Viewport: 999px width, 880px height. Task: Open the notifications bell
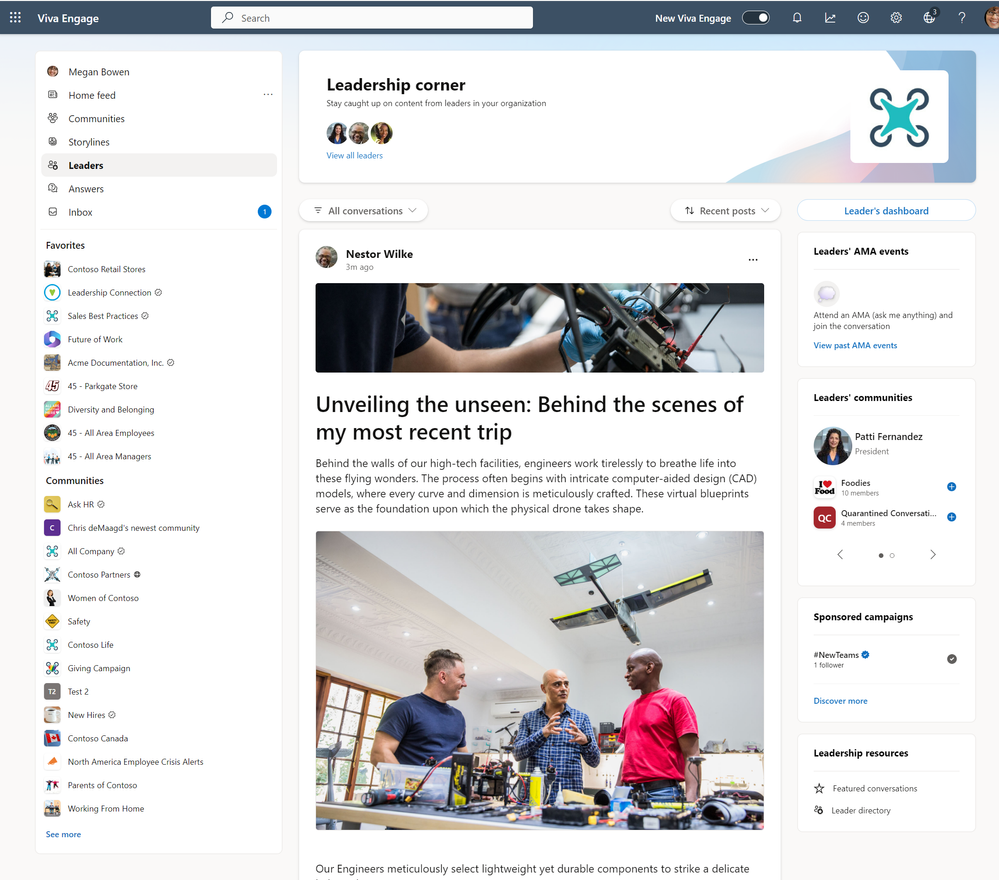797,18
